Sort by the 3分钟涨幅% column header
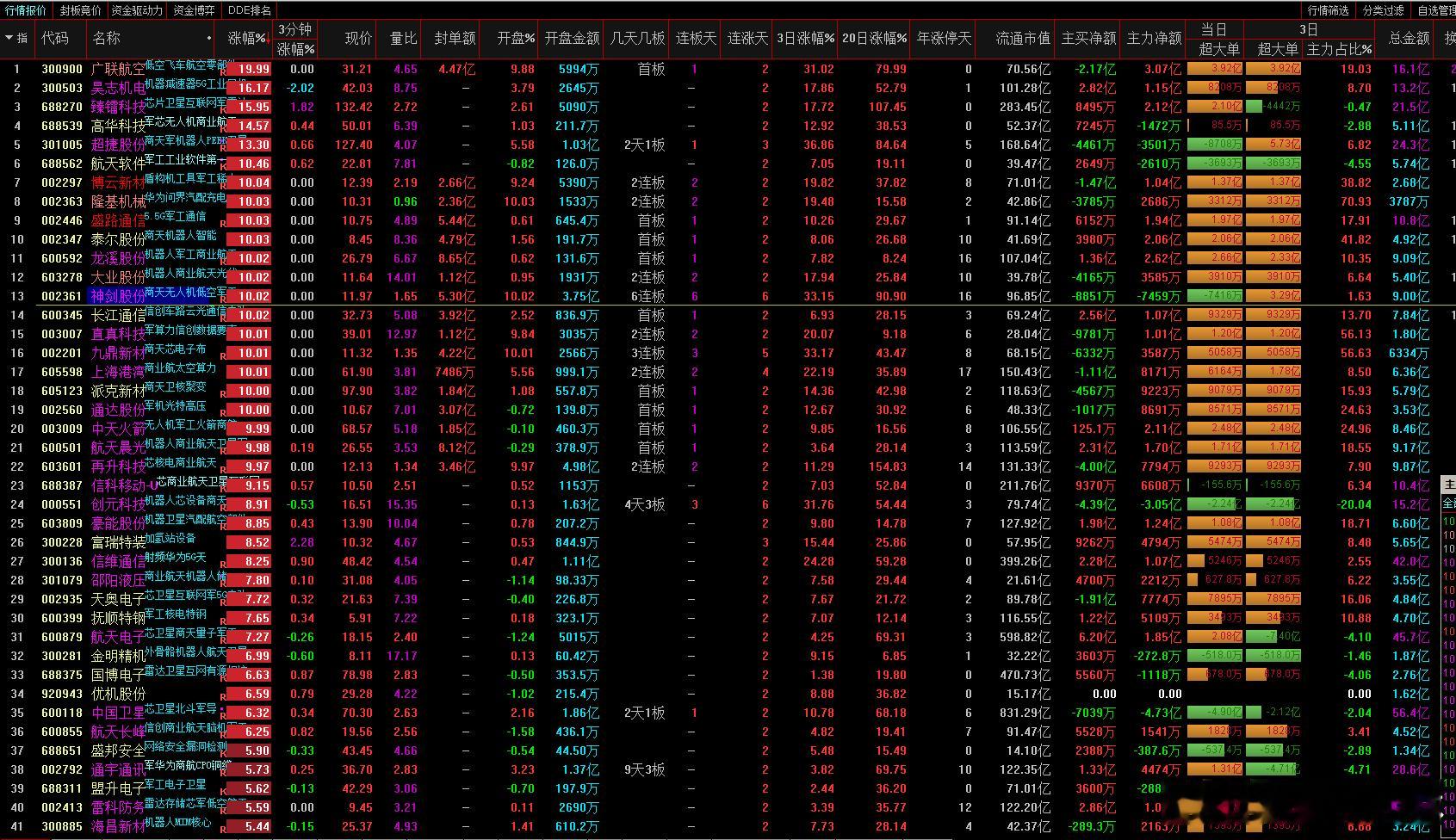The image size is (1456, 840). (x=296, y=40)
